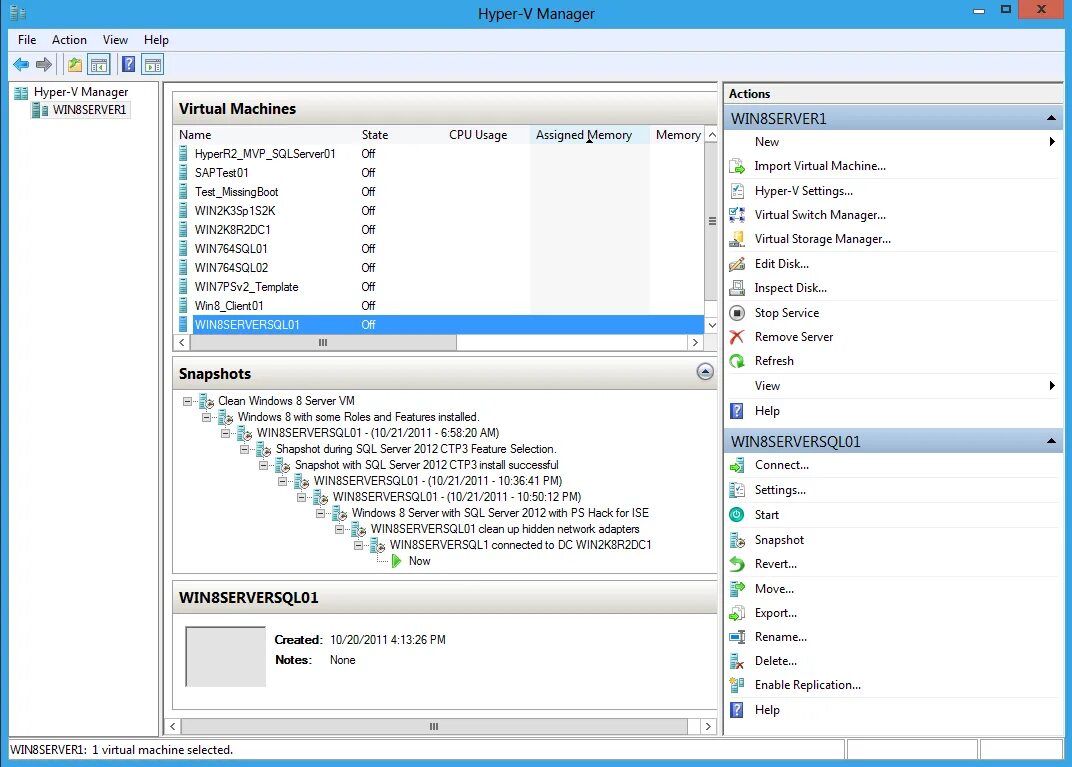This screenshot has width=1072, height=767.
Task: Click the Forward arrow toolbar icon
Action: (x=44, y=65)
